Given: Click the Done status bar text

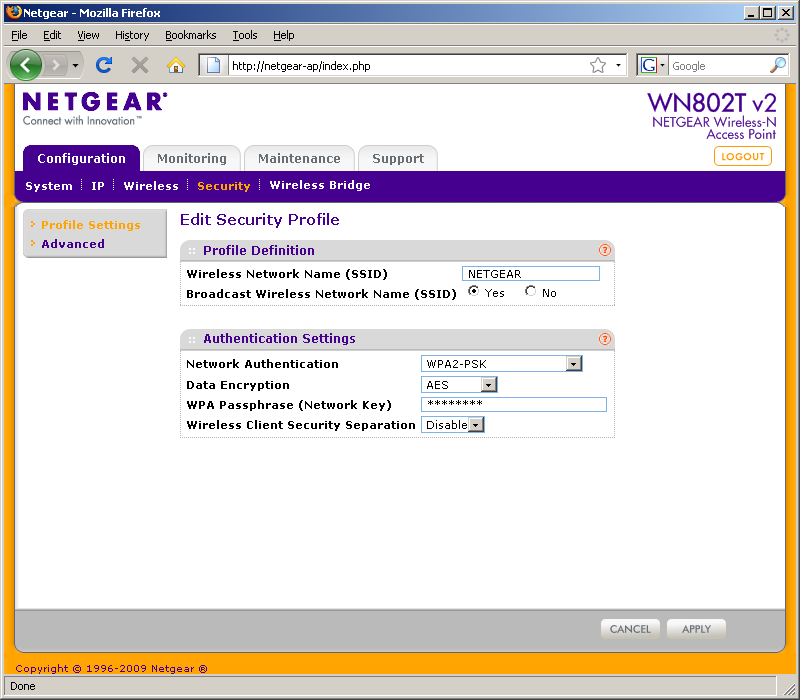Looking at the screenshot, I should click(23, 686).
